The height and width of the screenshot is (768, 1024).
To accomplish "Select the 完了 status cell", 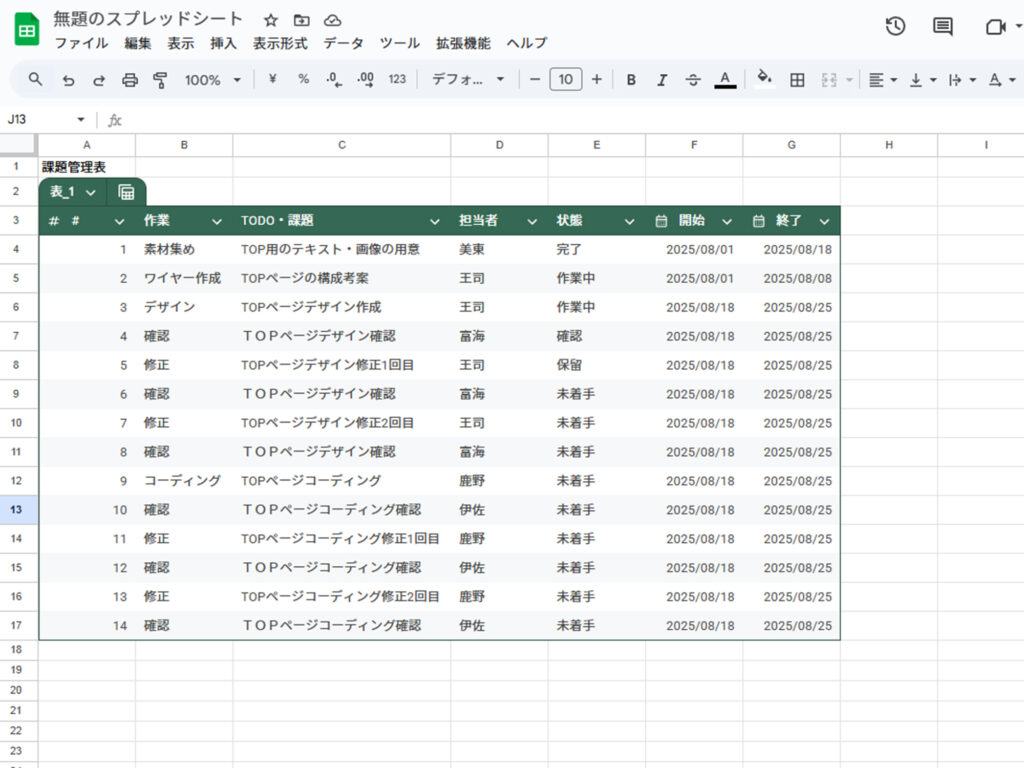I will pyautogui.click(x=597, y=249).
